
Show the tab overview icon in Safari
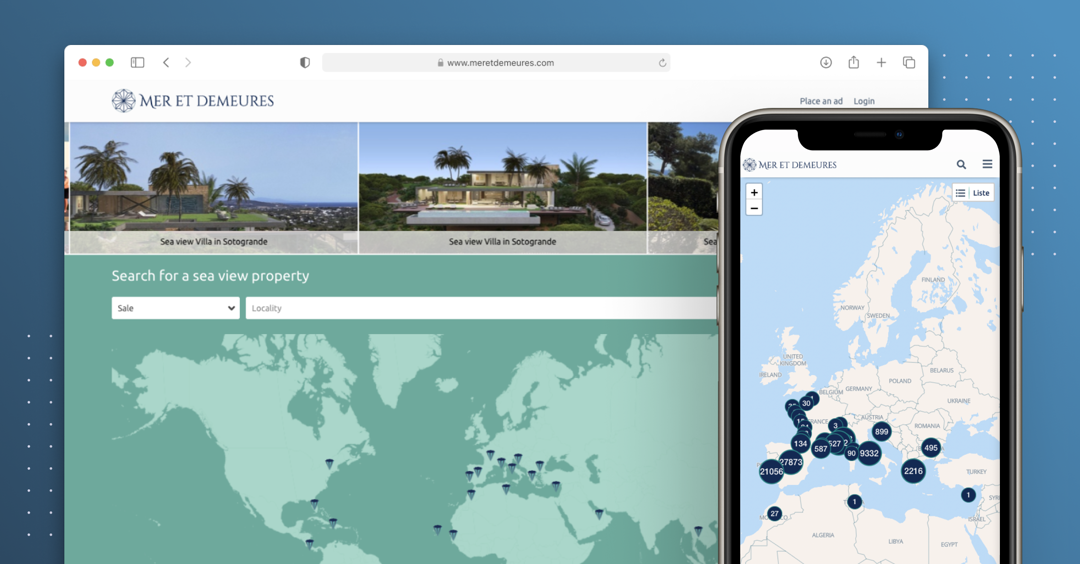click(908, 63)
